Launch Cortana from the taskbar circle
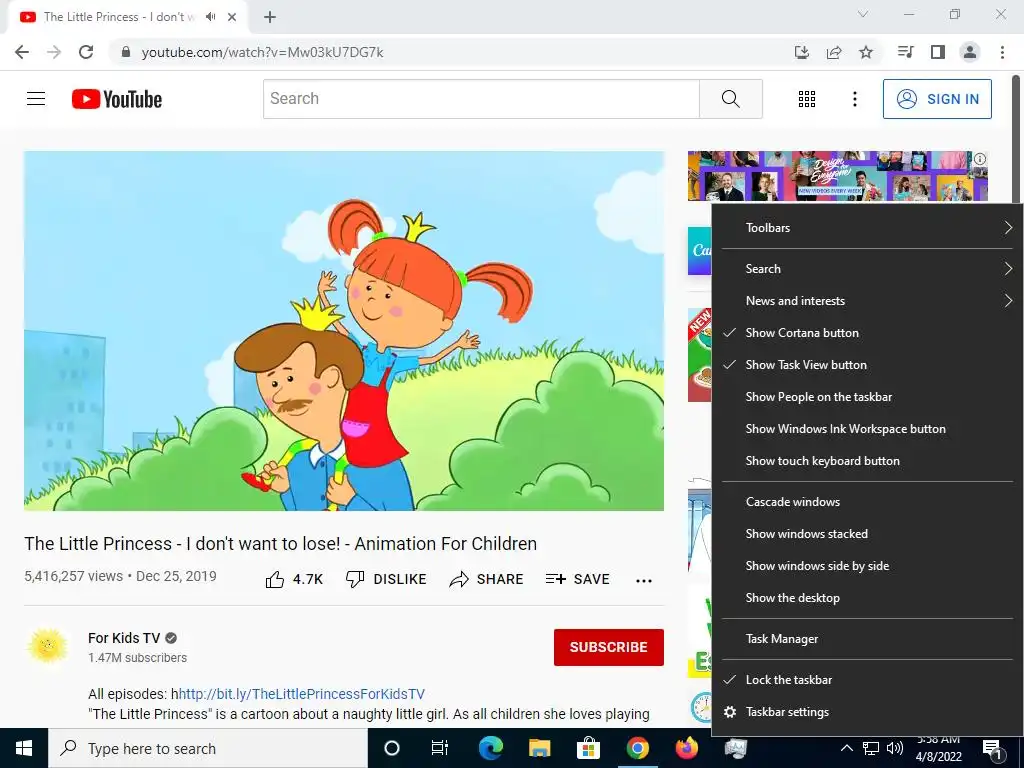The height and width of the screenshot is (768, 1024). pos(391,748)
